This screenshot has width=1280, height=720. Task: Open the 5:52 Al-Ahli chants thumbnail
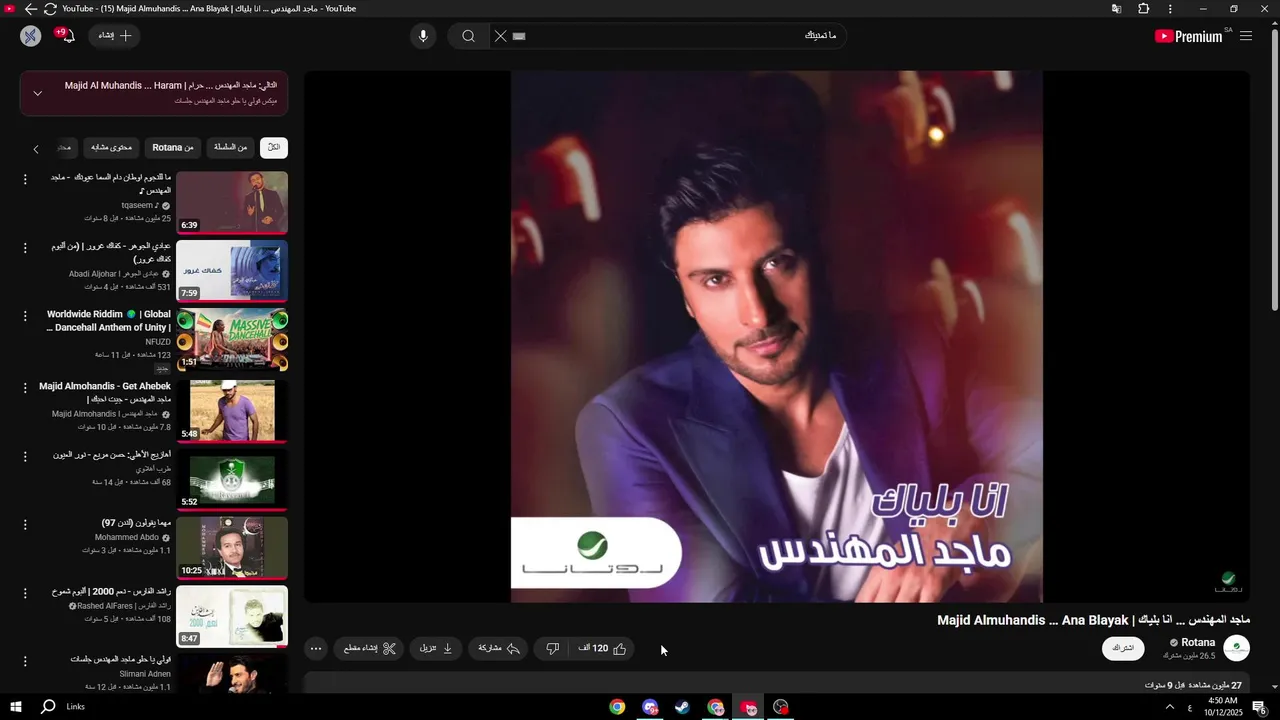tap(232, 479)
